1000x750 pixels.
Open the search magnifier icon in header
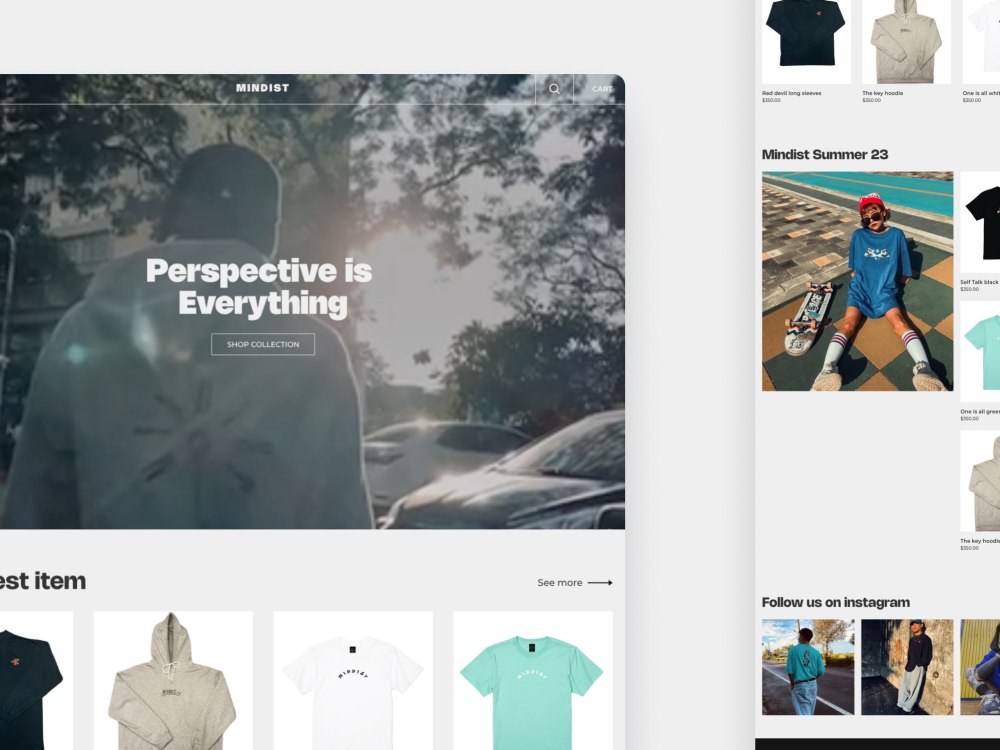554,89
